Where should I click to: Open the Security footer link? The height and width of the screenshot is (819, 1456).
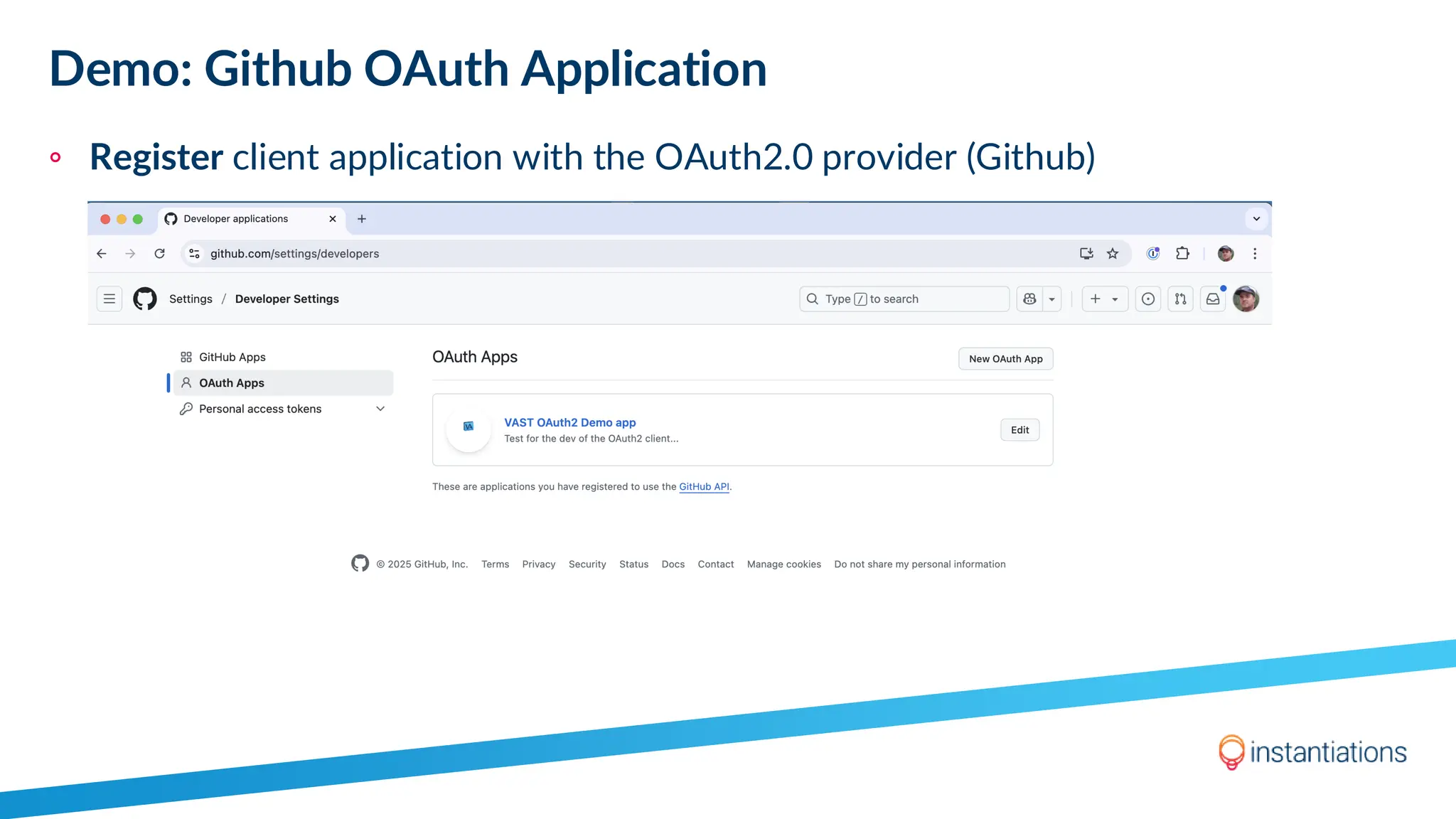[587, 564]
